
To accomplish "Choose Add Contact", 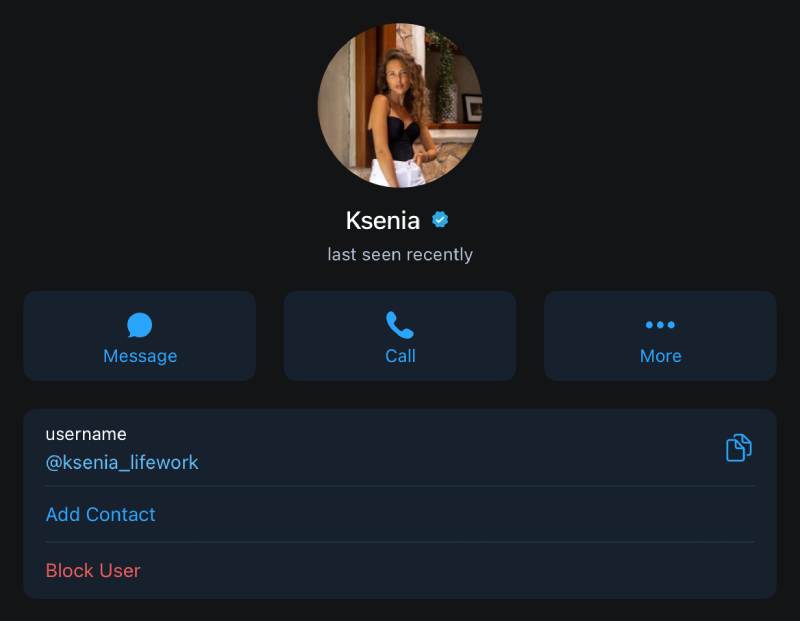I will tap(101, 514).
